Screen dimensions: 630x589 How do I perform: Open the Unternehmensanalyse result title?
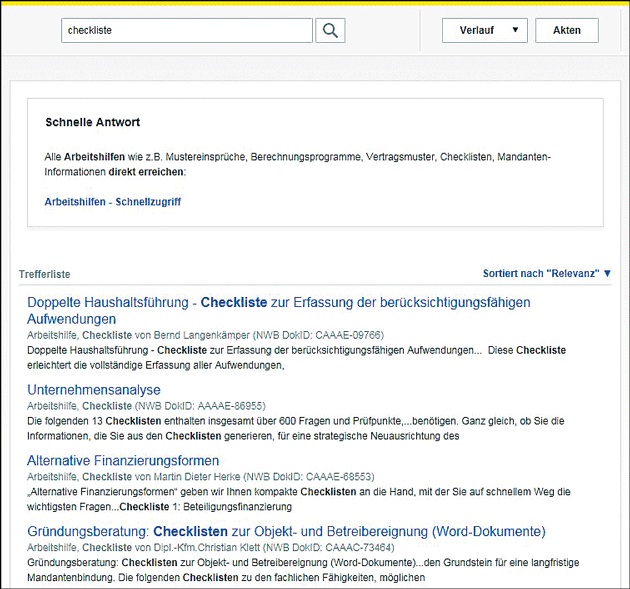coord(94,389)
